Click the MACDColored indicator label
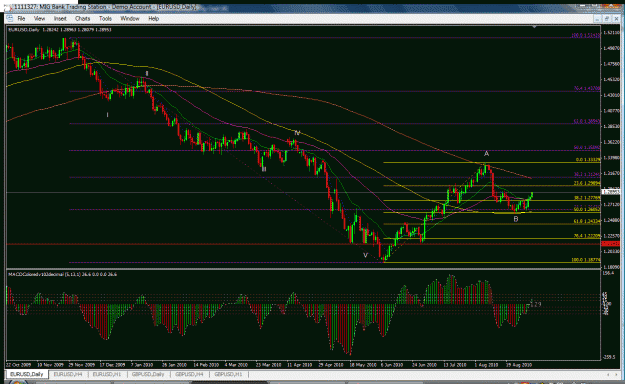The image size is (625, 384). tap(63, 274)
